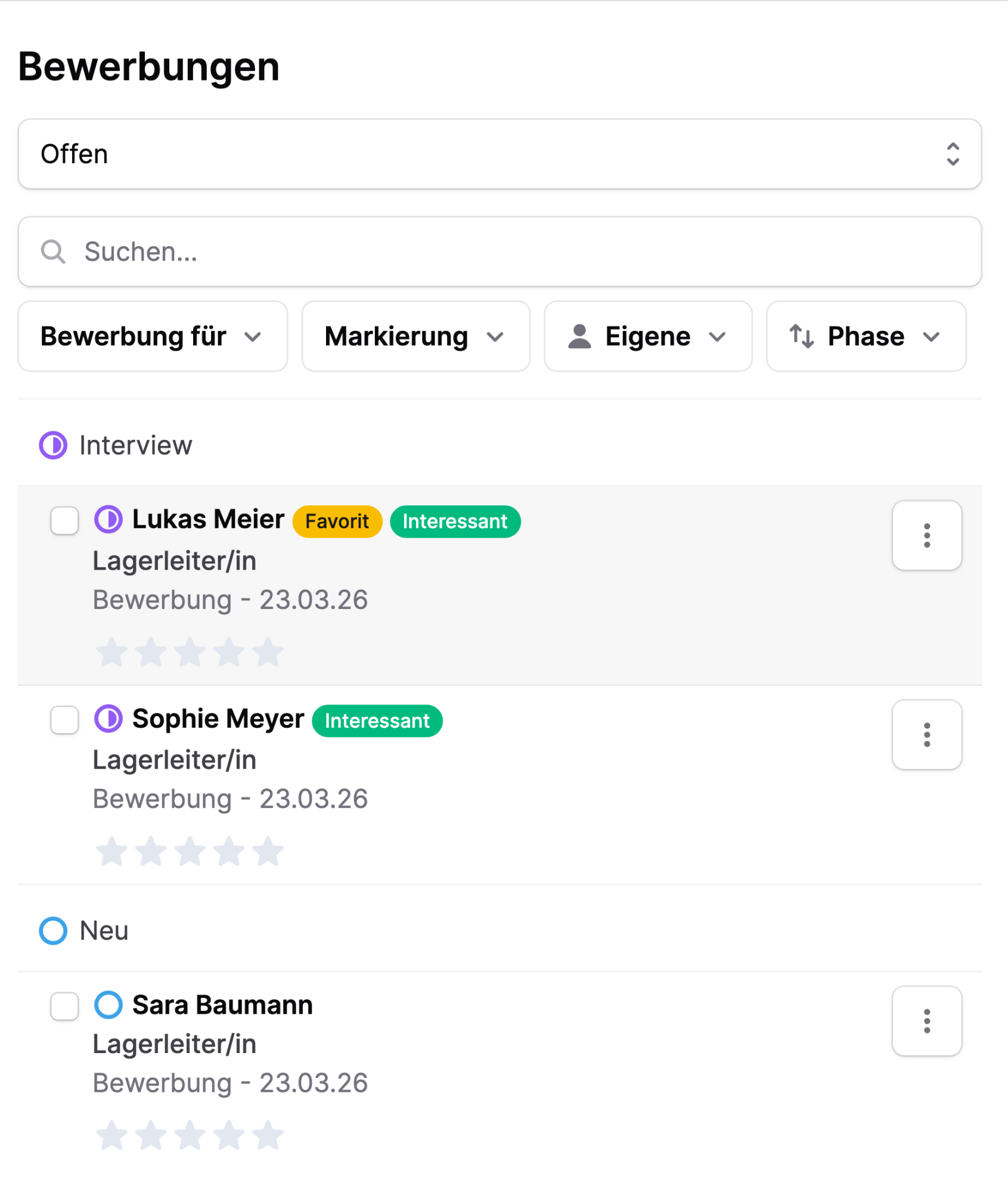Click the Interview group header icon
The width and height of the screenshot is (1008, 1180).
pos(53,445)
